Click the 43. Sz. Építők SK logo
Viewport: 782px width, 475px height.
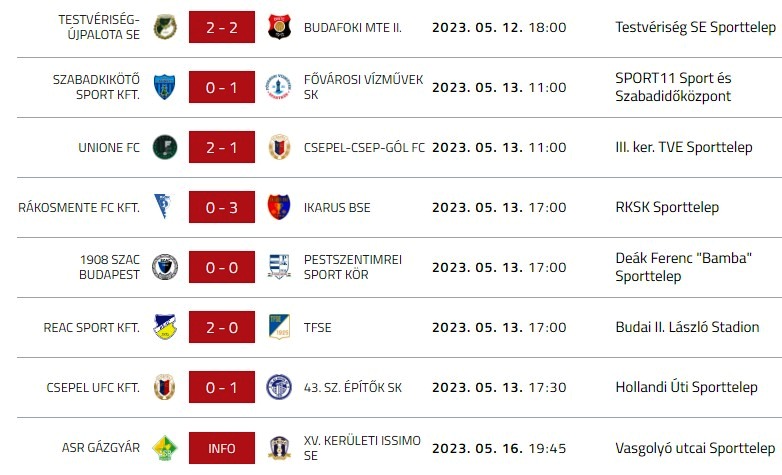tap(279, 387)
